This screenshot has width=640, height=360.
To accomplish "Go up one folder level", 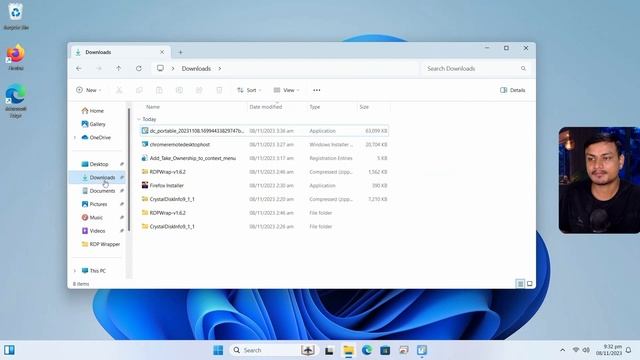I will pyautogui.click(x=118, y=69).
